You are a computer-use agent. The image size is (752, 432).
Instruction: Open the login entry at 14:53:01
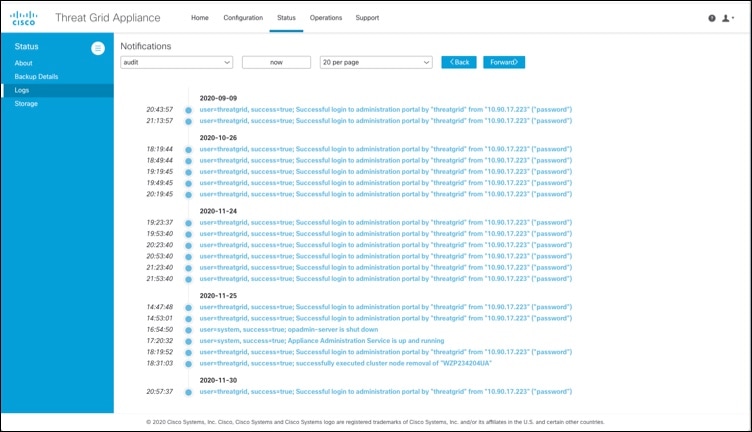tap(386, 318)
